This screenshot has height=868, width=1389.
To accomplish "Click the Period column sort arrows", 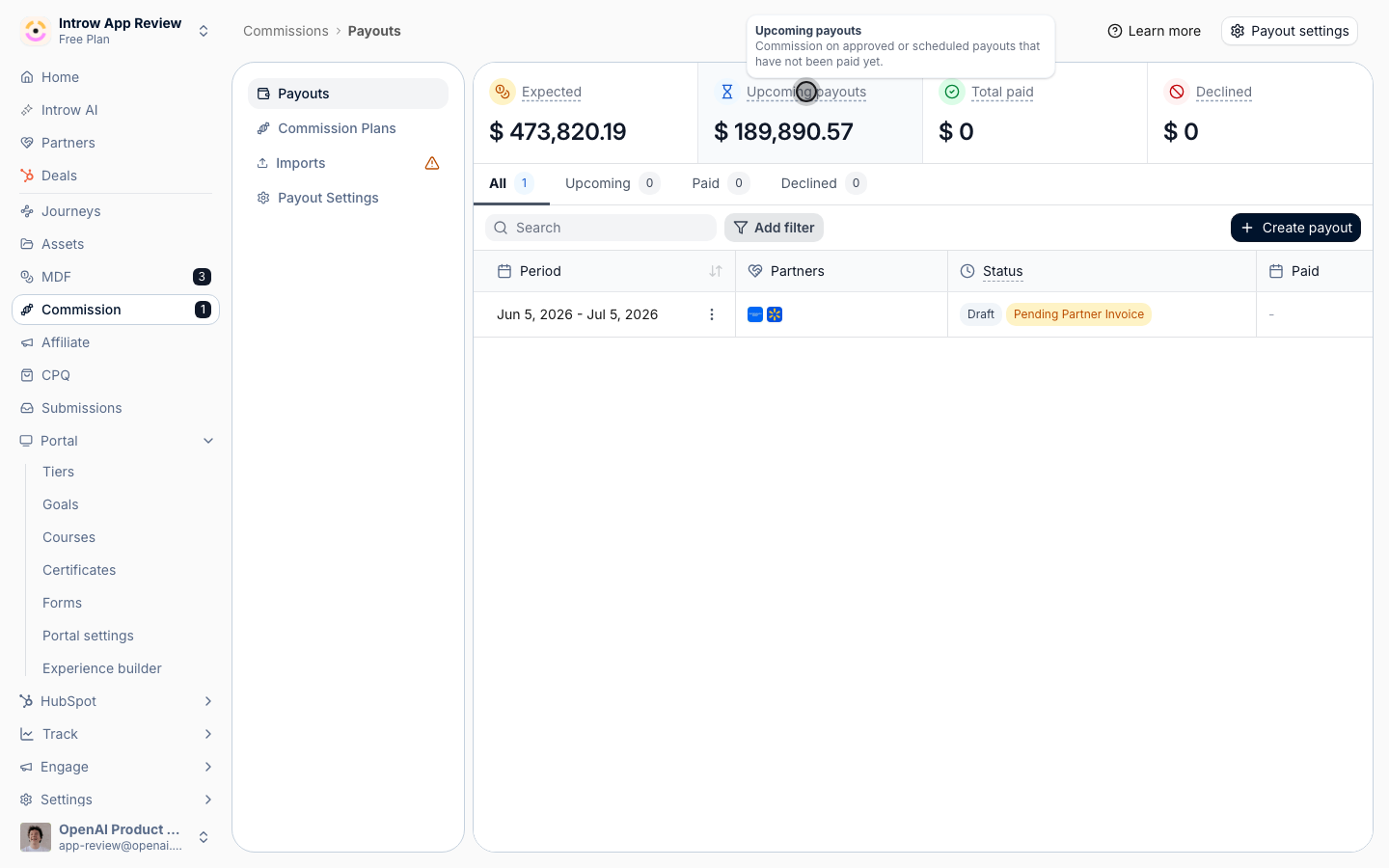I will [716, 271].
